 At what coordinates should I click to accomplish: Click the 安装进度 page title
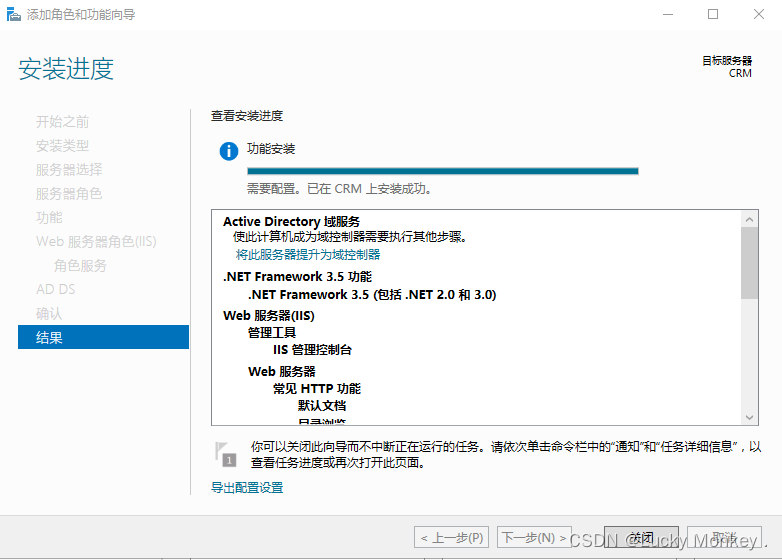pyautogui.click(x=66, y=68)
